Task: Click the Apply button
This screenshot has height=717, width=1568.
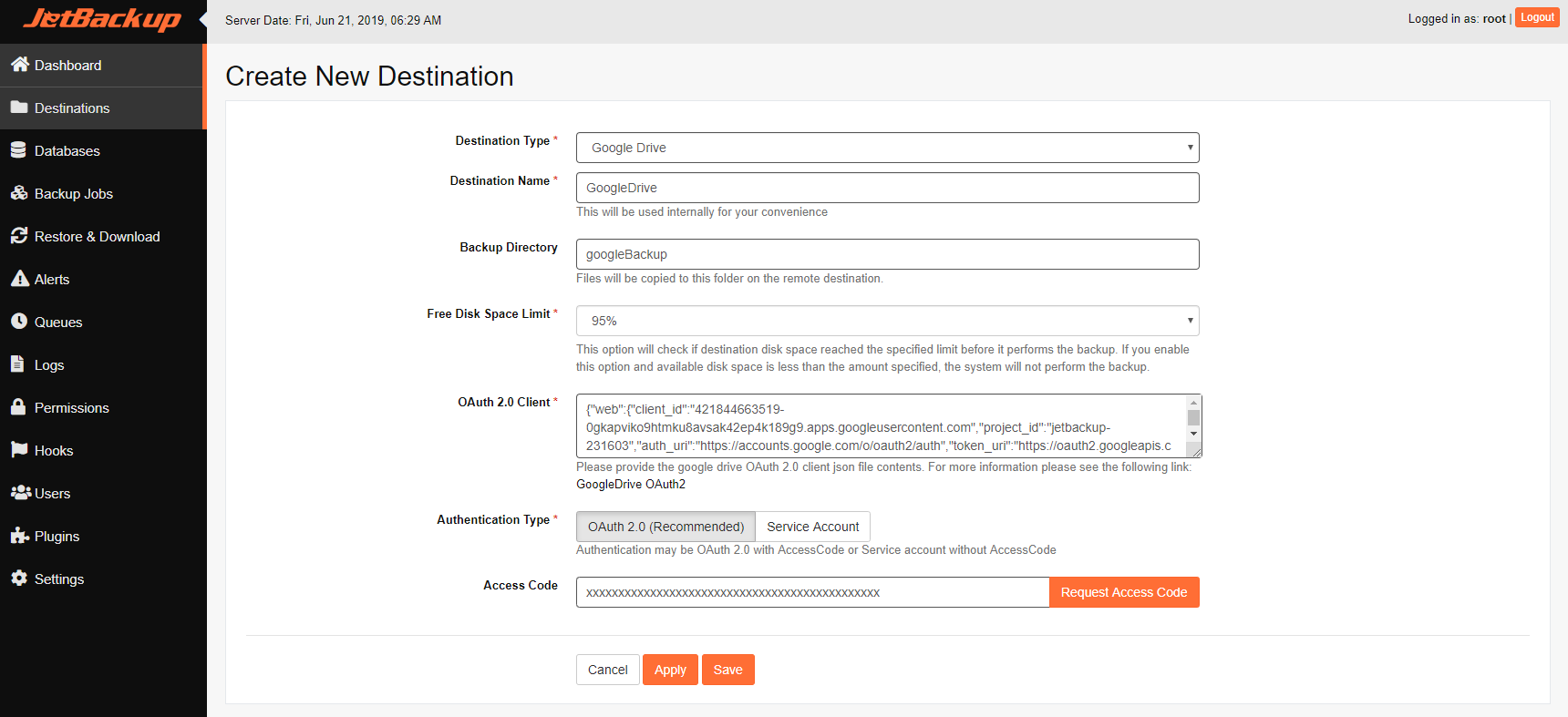Action: point(670,670)
